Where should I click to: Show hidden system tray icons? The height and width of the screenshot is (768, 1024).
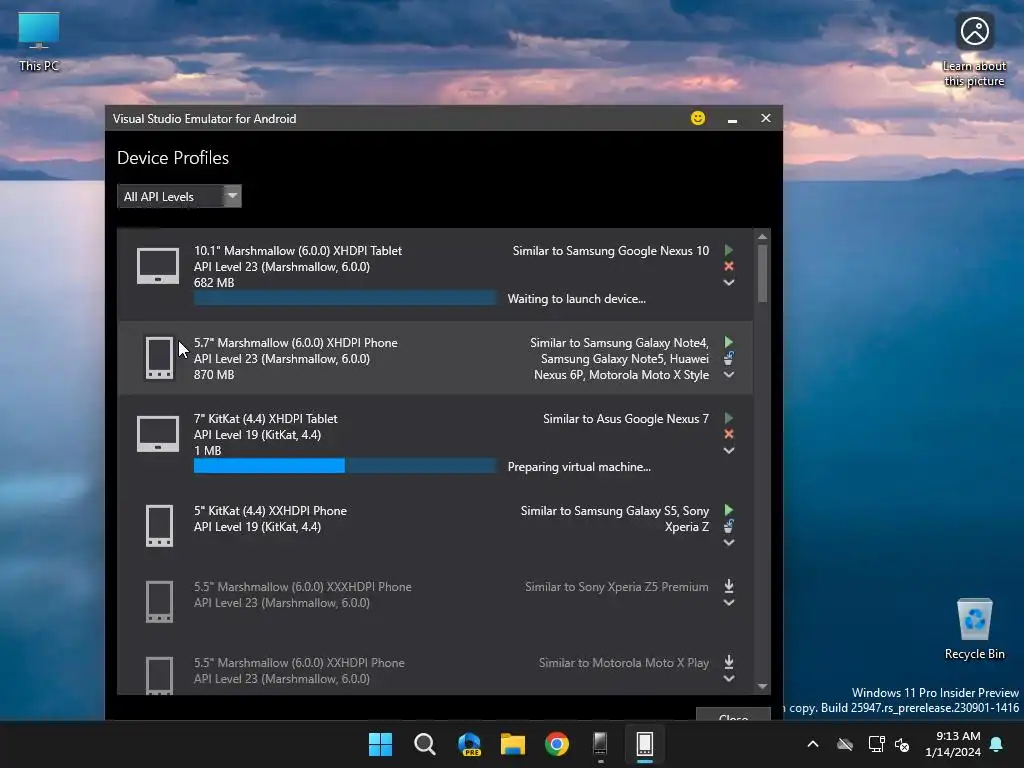click(x=813, y=744)
